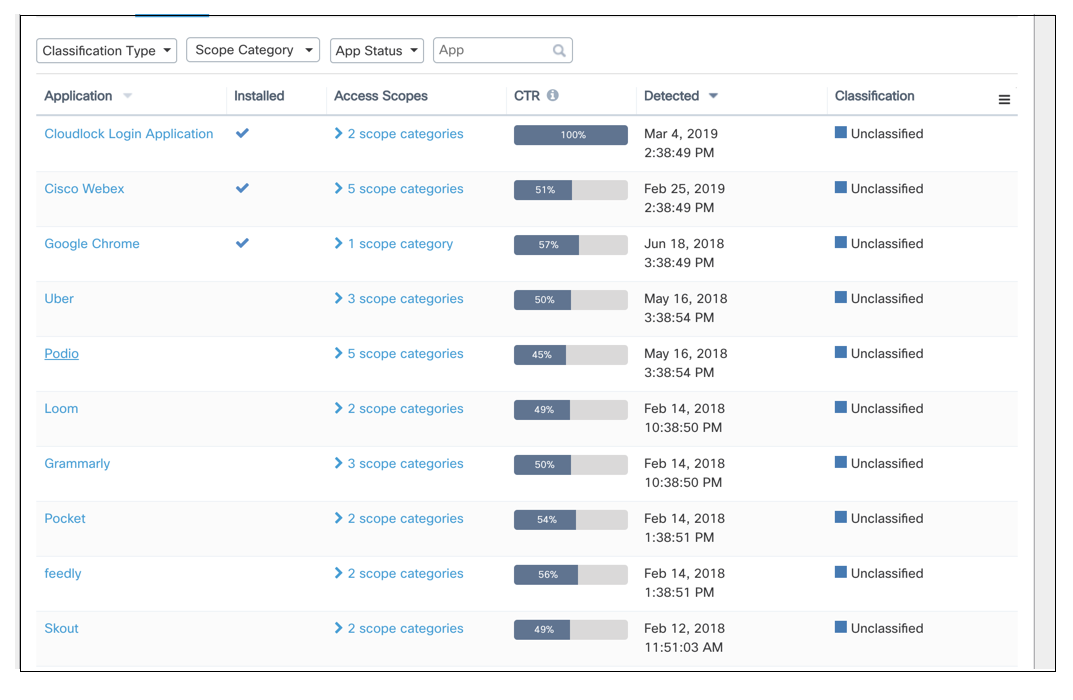The width and height of the screenshot is (1073, 700).
Task: Open the Skout application link
Action: [62, 628]
